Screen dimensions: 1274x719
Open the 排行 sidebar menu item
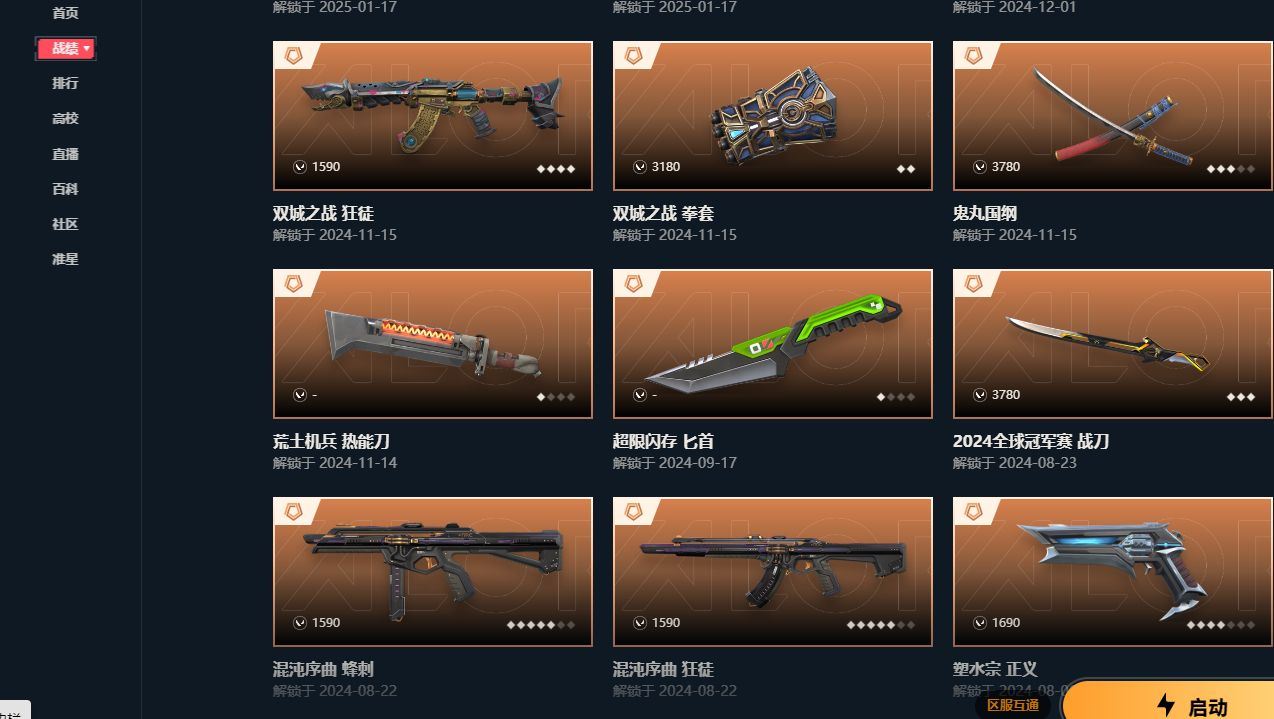[x=65, y=83]
